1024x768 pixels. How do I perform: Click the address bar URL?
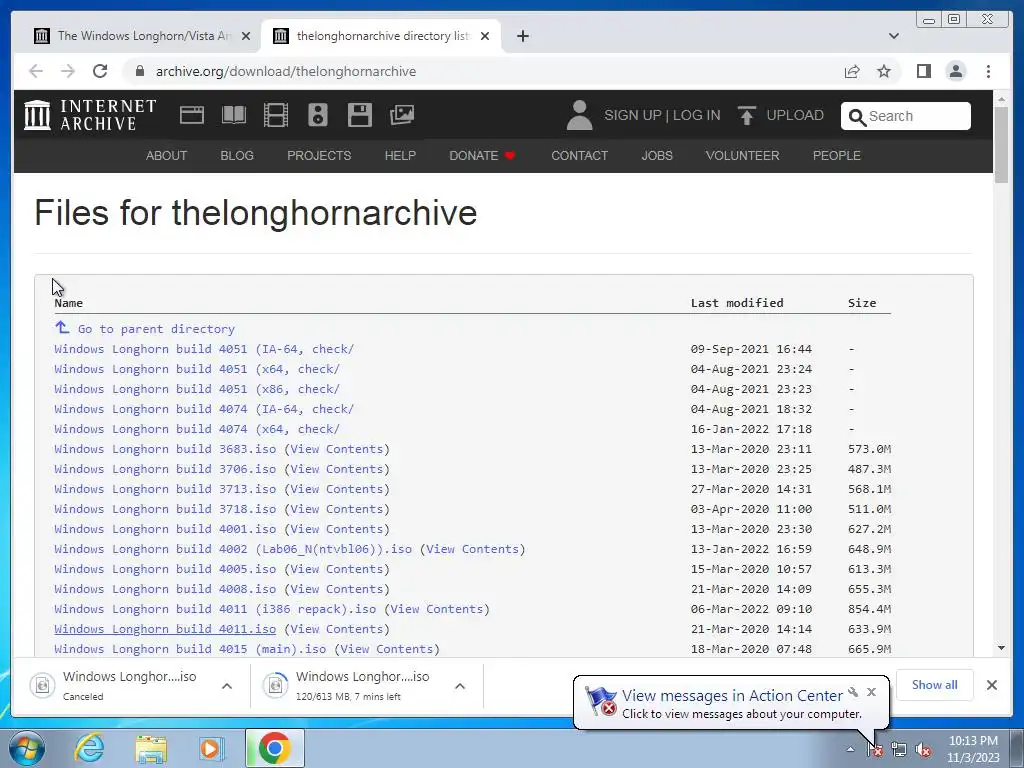click(285, 71)
